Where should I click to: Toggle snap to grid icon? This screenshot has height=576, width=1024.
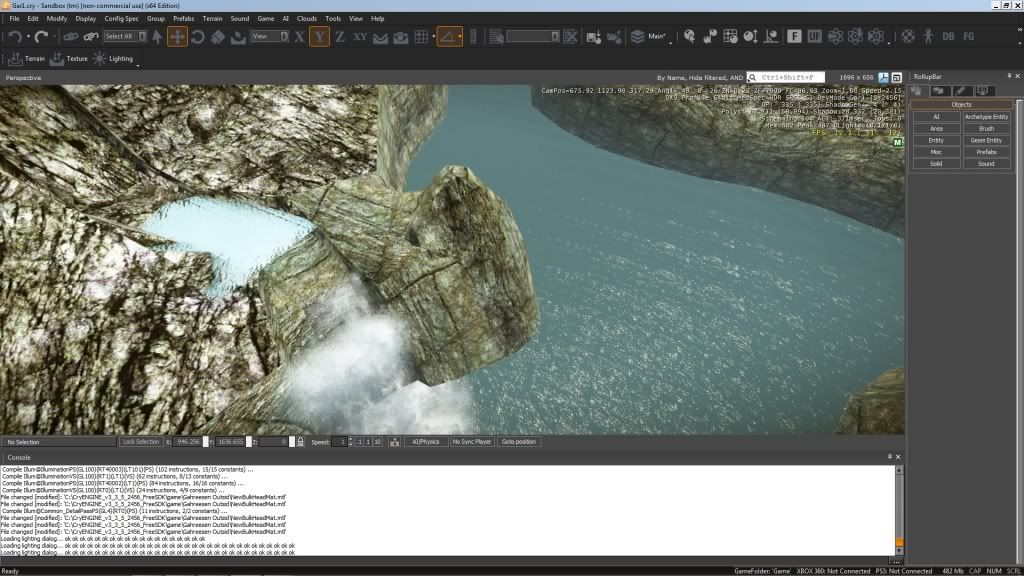[421, 37]
